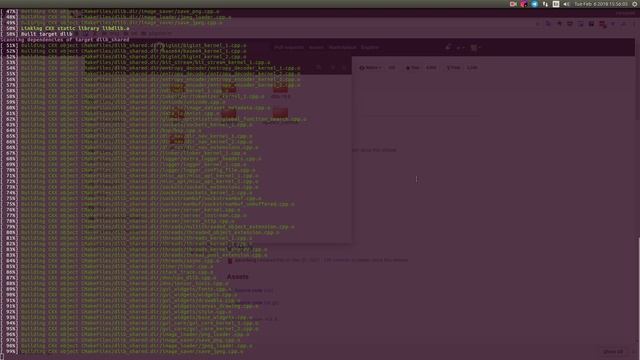Open the system settings gear menu
Screen dimensions: 640x360
(x=635, y=4)
